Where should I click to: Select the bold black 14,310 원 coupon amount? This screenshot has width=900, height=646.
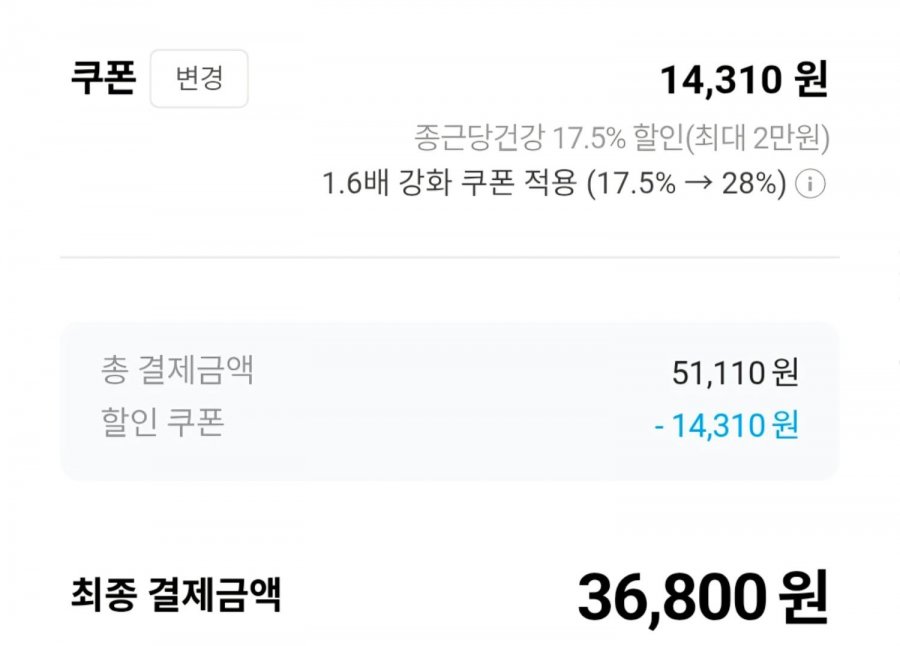(x=743, y=81)
